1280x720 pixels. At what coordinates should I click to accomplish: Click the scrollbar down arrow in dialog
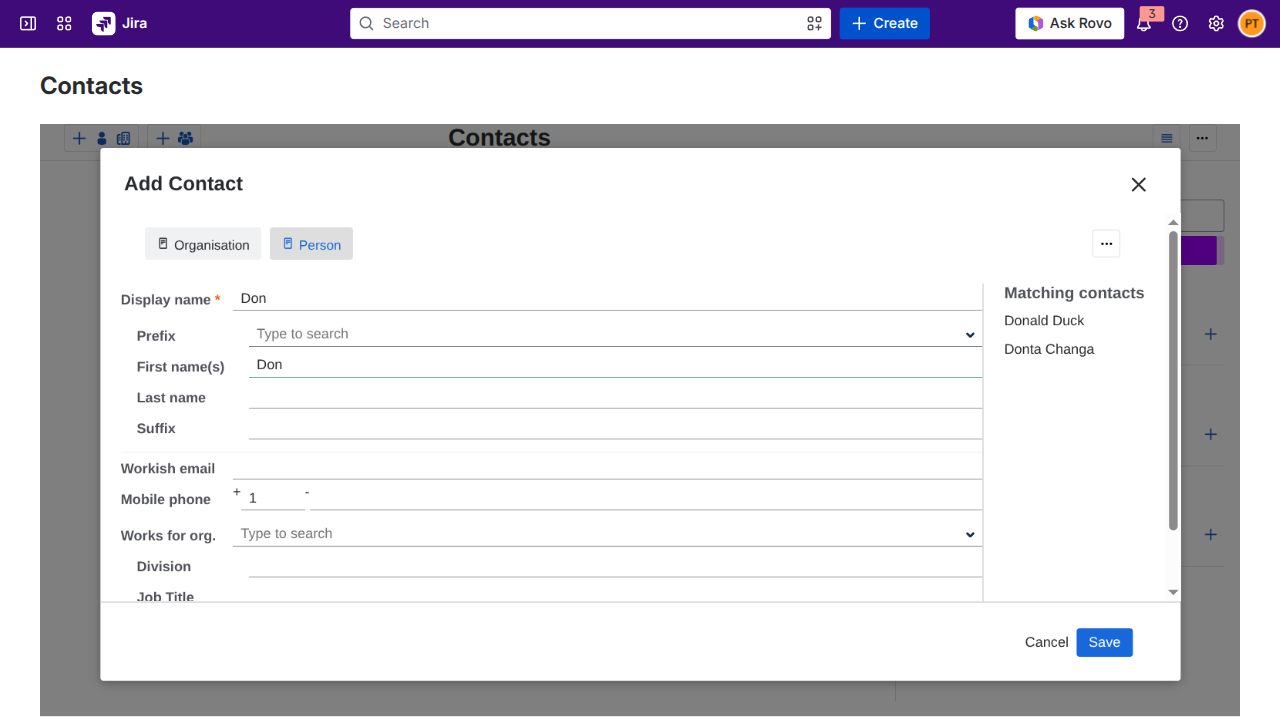[1173, 593]
